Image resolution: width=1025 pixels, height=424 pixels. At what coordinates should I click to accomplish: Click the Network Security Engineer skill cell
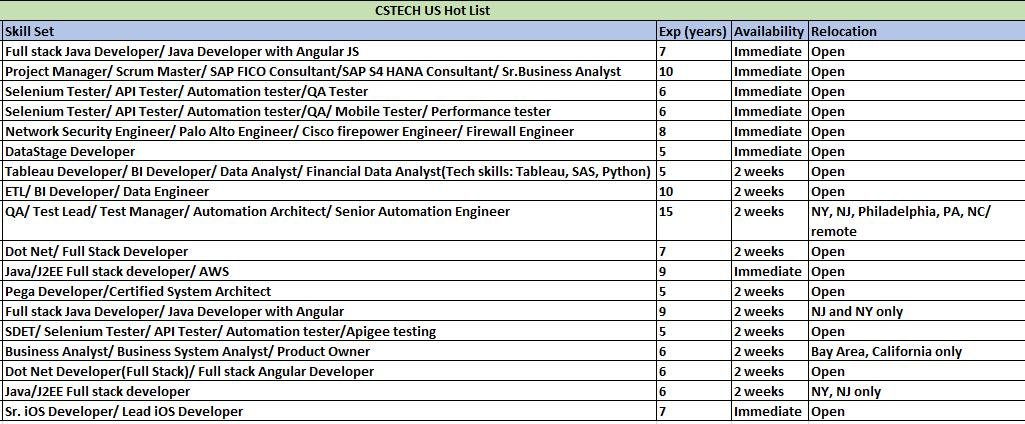(289, 131)
